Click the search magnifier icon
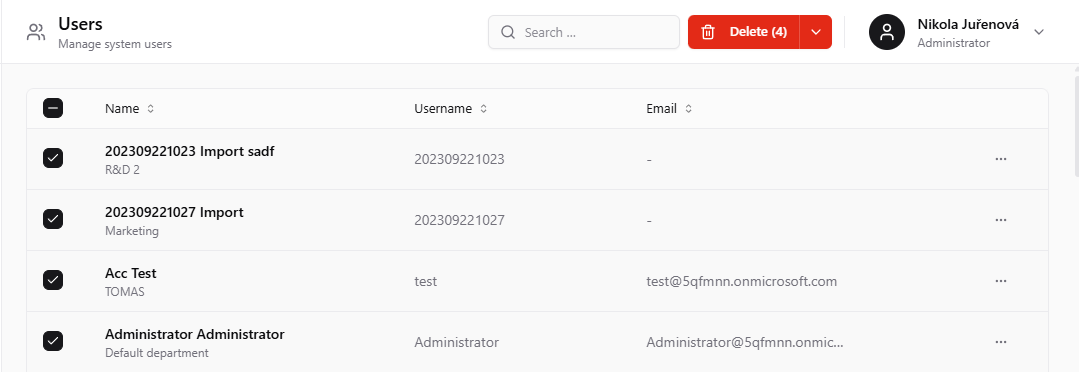This screenshot has height=372, width=1079. [508, 32]
